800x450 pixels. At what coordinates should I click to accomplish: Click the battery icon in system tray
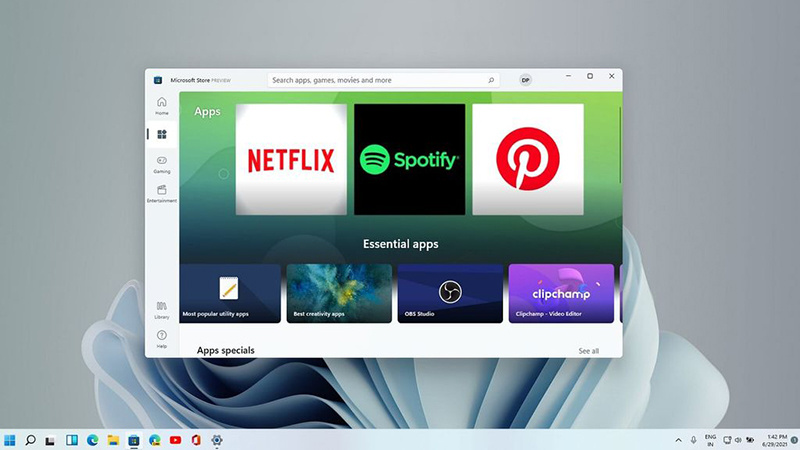coord(750,440)
